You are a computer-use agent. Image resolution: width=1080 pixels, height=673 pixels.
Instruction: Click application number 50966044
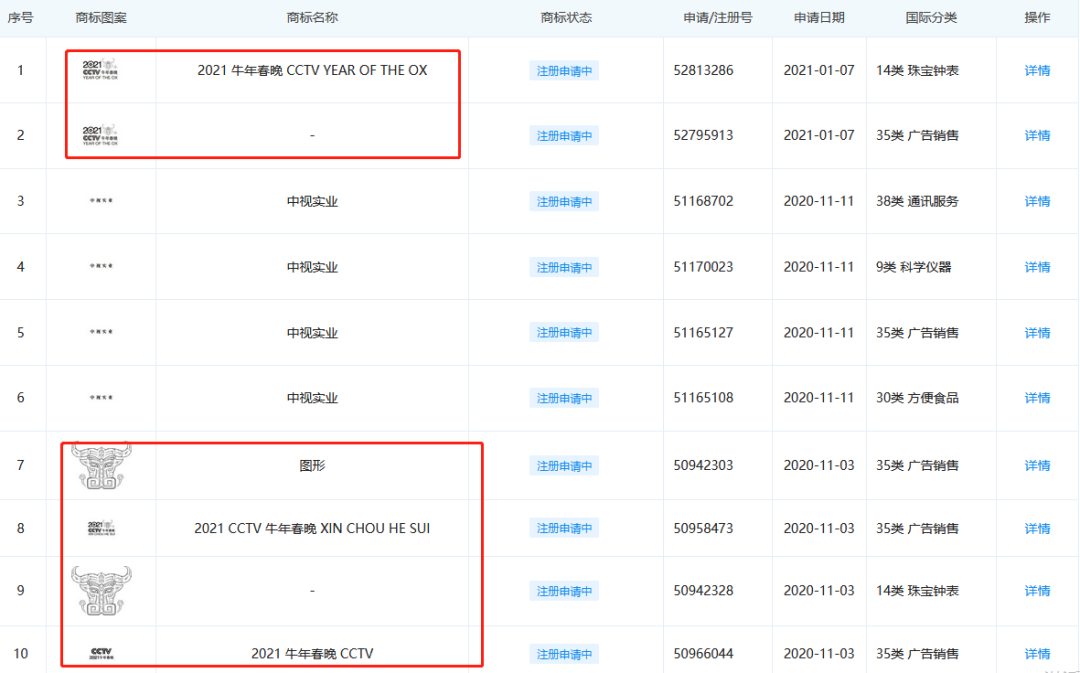[703, 654]
